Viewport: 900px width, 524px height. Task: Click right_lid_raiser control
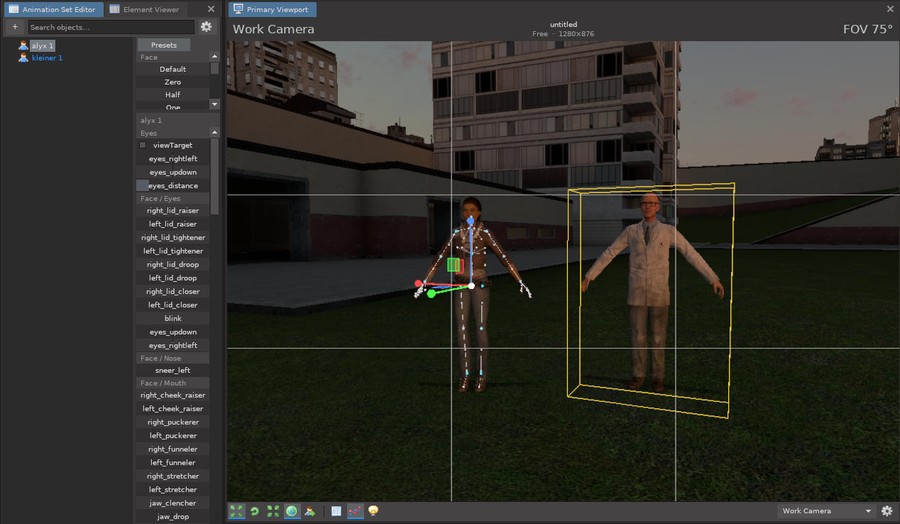click(x=173, y=211)
